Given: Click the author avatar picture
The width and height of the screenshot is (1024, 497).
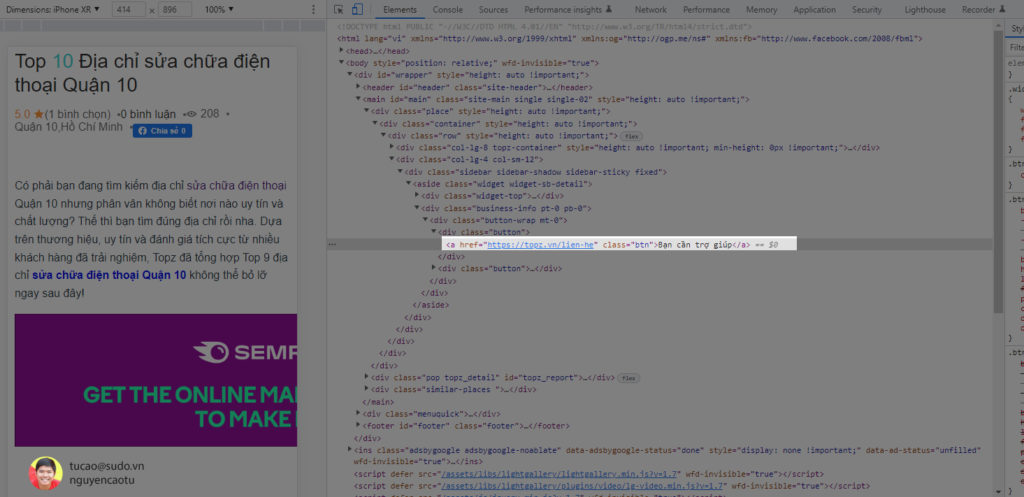Looking at the screenshot, I should 44,472.
